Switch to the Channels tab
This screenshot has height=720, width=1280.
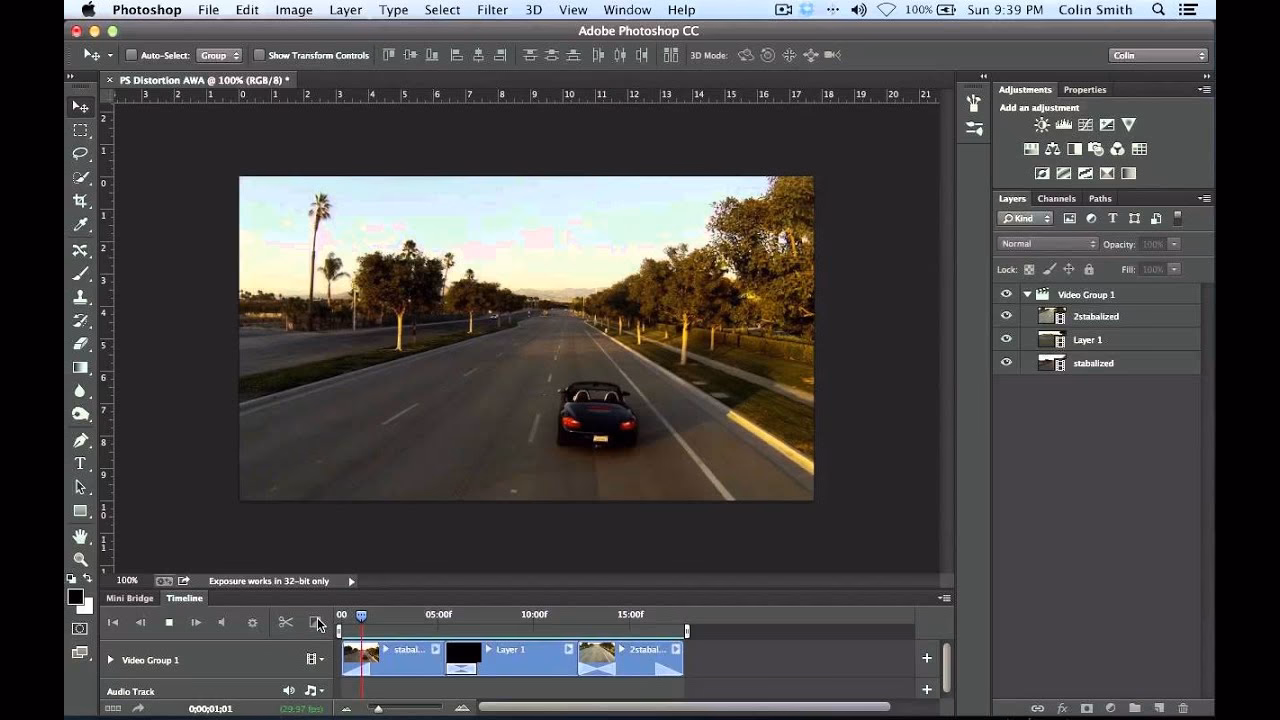[x=1056, y=198]
